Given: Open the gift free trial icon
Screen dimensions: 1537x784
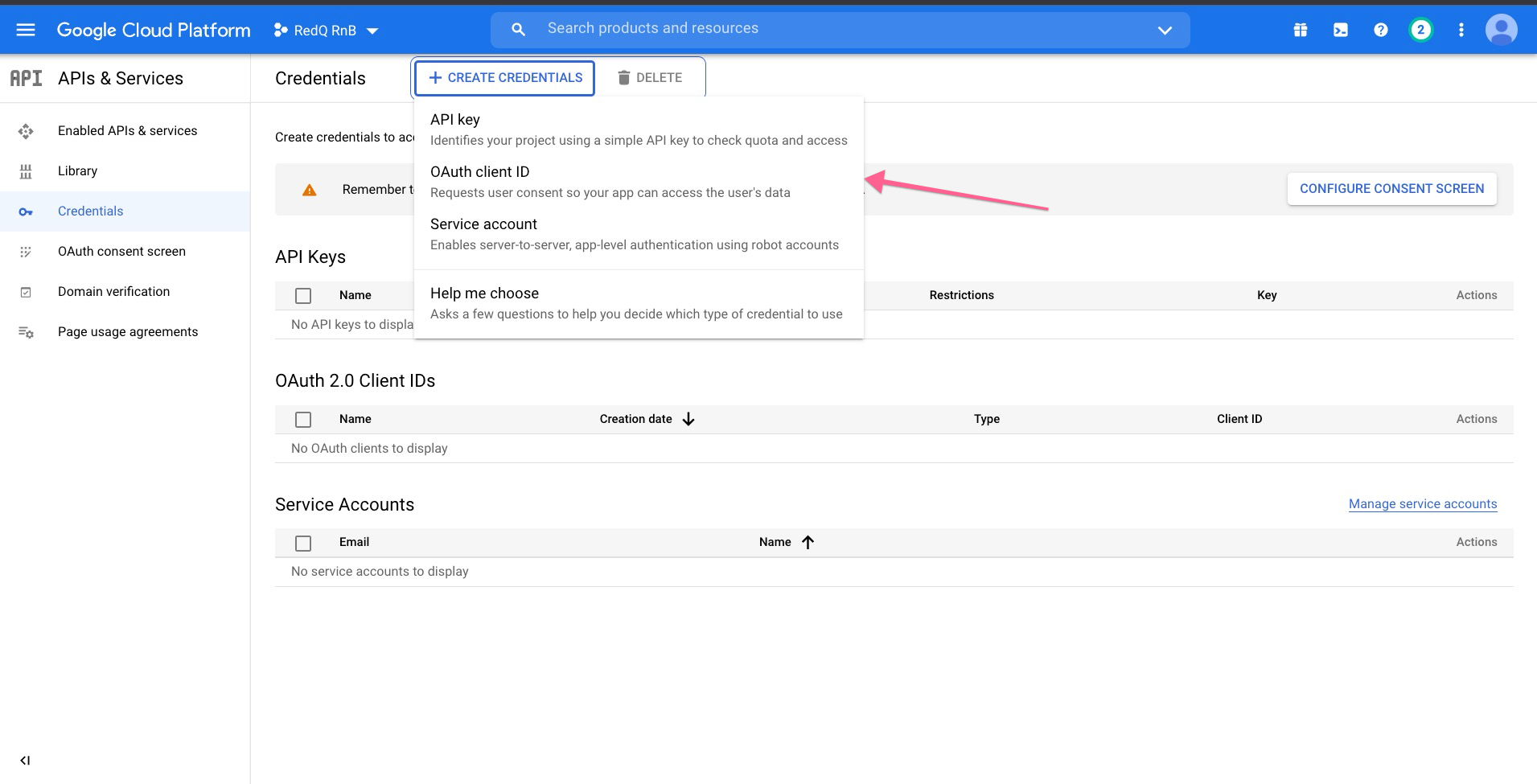Looking at the screenshot, I should [x=1300, y=30].
